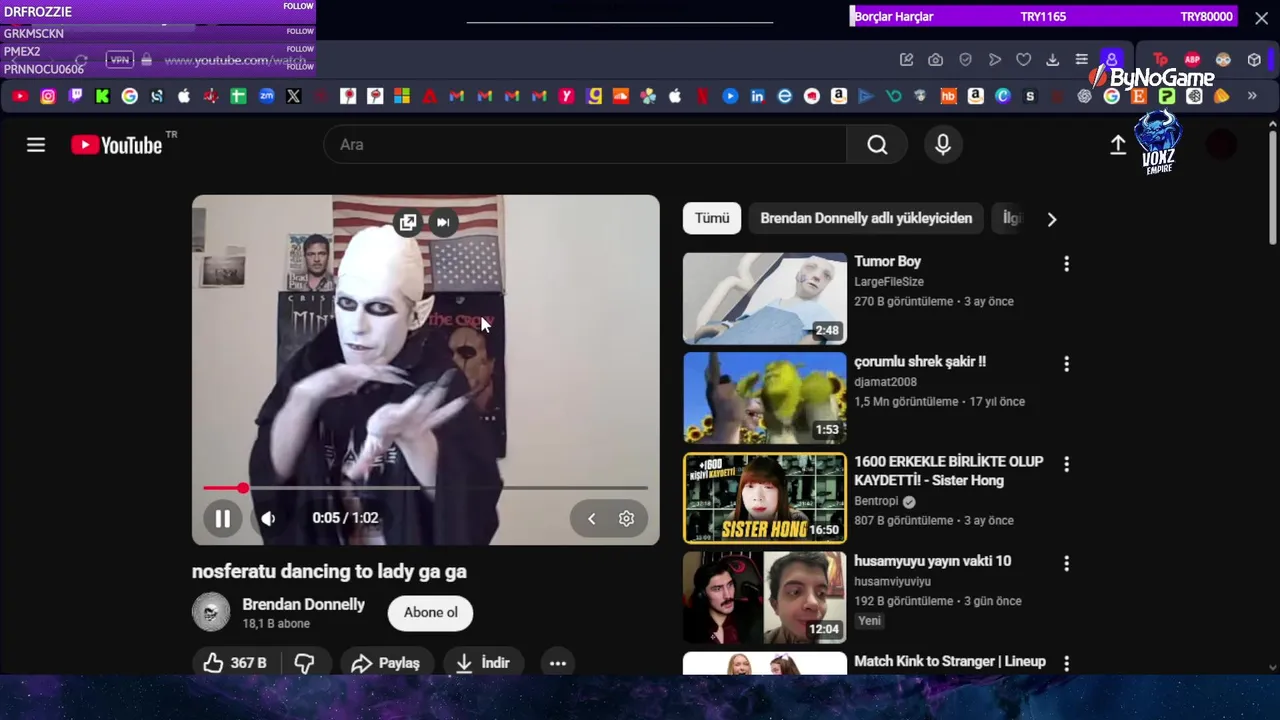This screenshot has height=720, width=1280.
Task: Start voice search with the microphone
Action: (x=943, y=145)
